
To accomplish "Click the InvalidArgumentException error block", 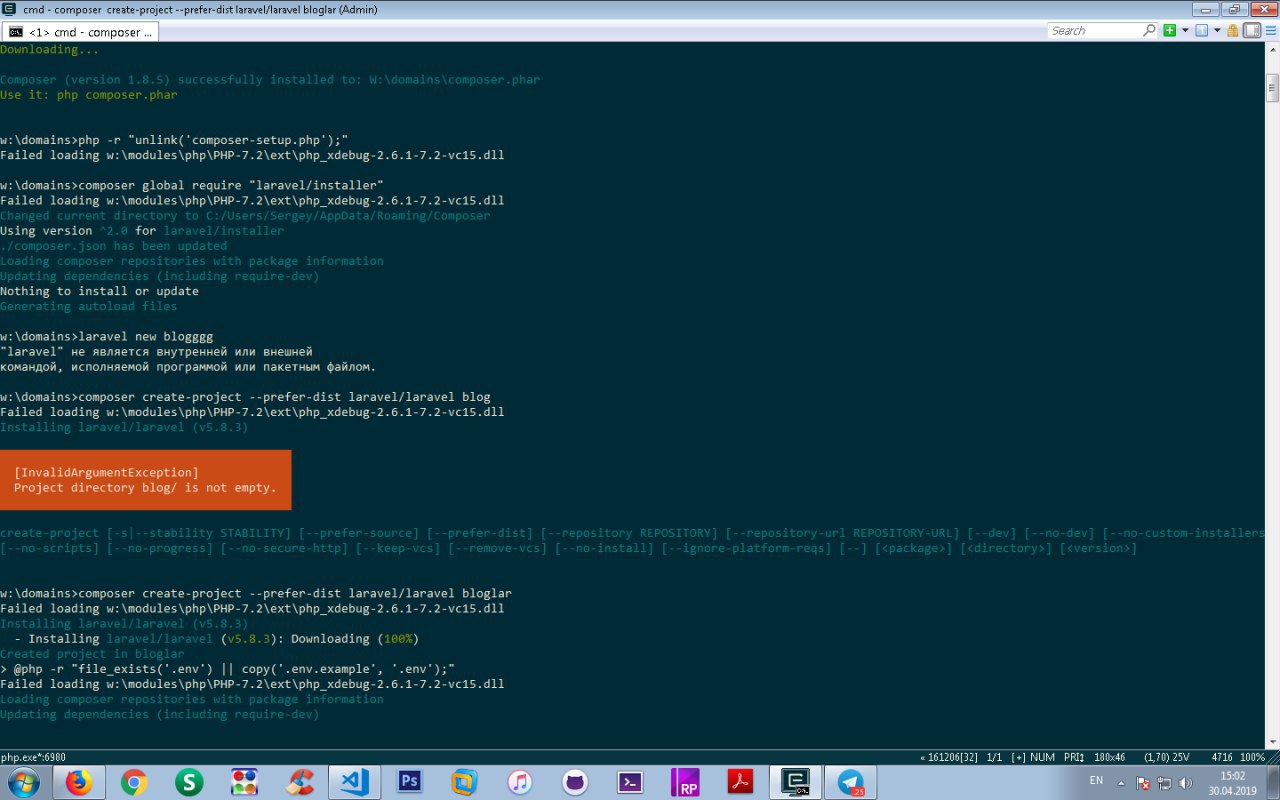I will pyautogui.click(x=145, y=480).
